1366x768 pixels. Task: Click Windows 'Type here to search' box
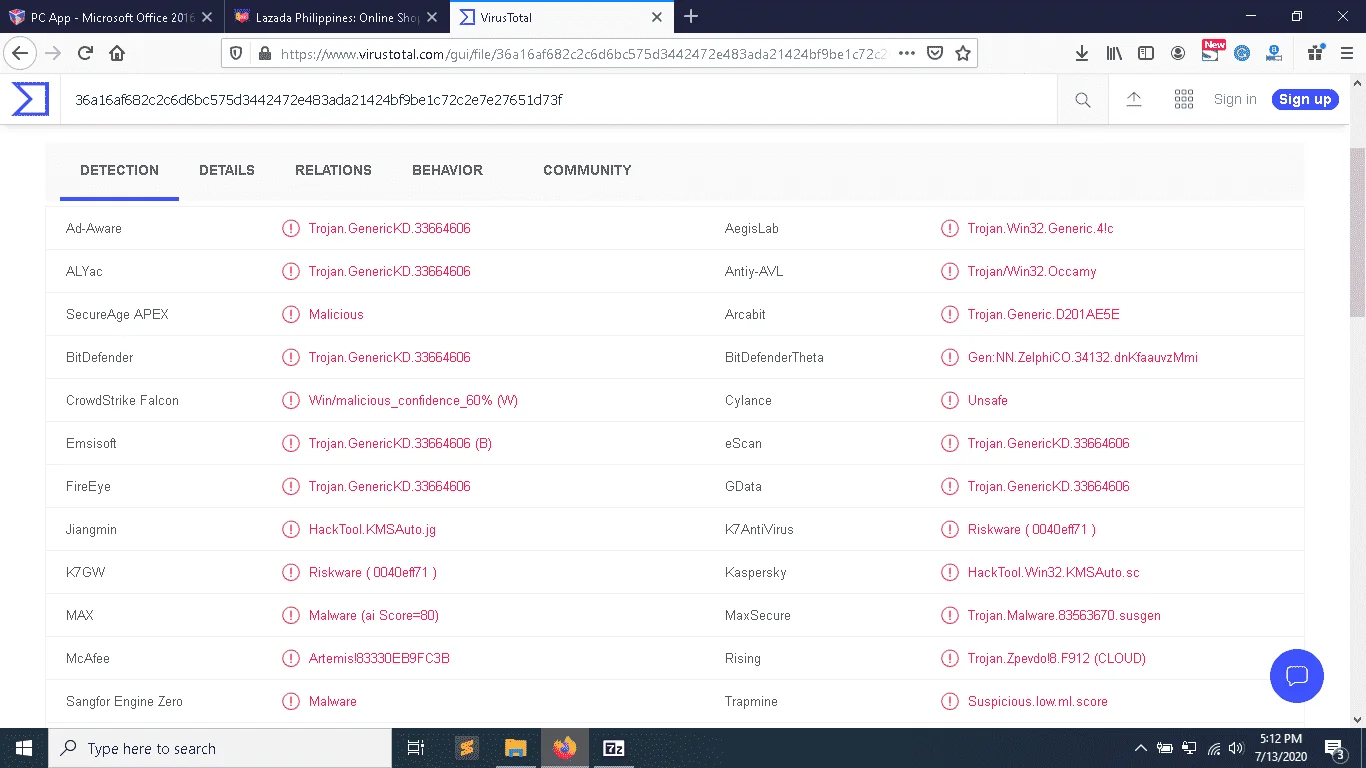[220, 748]
